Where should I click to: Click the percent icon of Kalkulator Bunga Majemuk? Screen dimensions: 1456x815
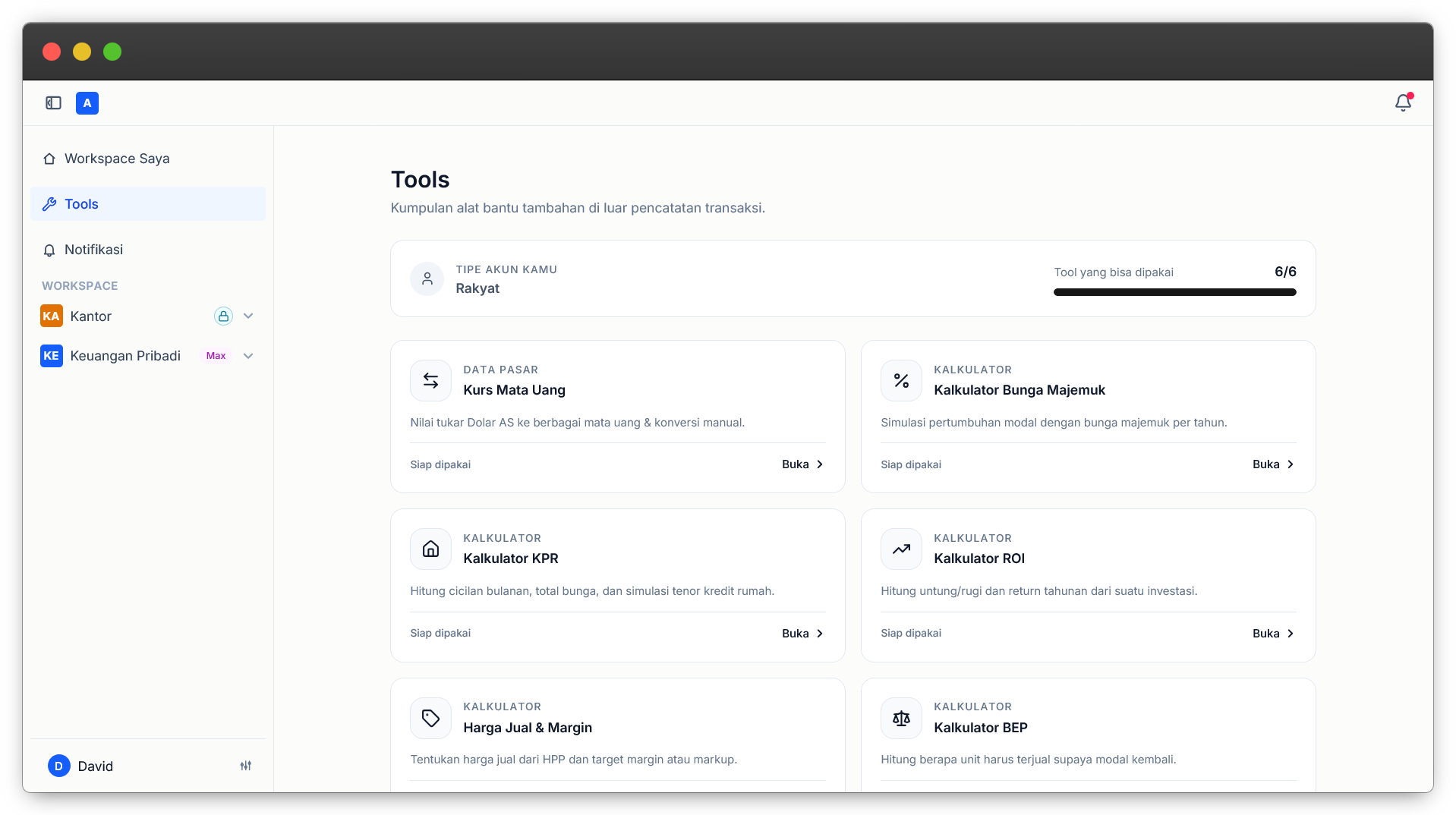(x=901, y=380)
